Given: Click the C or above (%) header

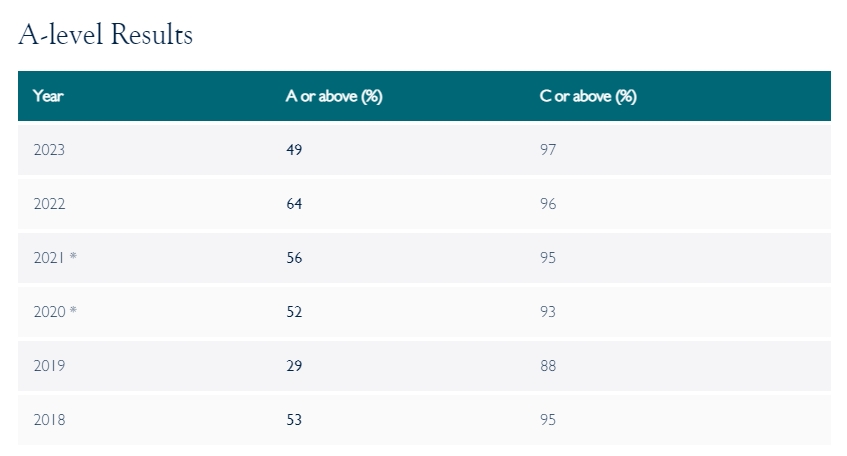Looking at the screenshot, I should [588, 96].
